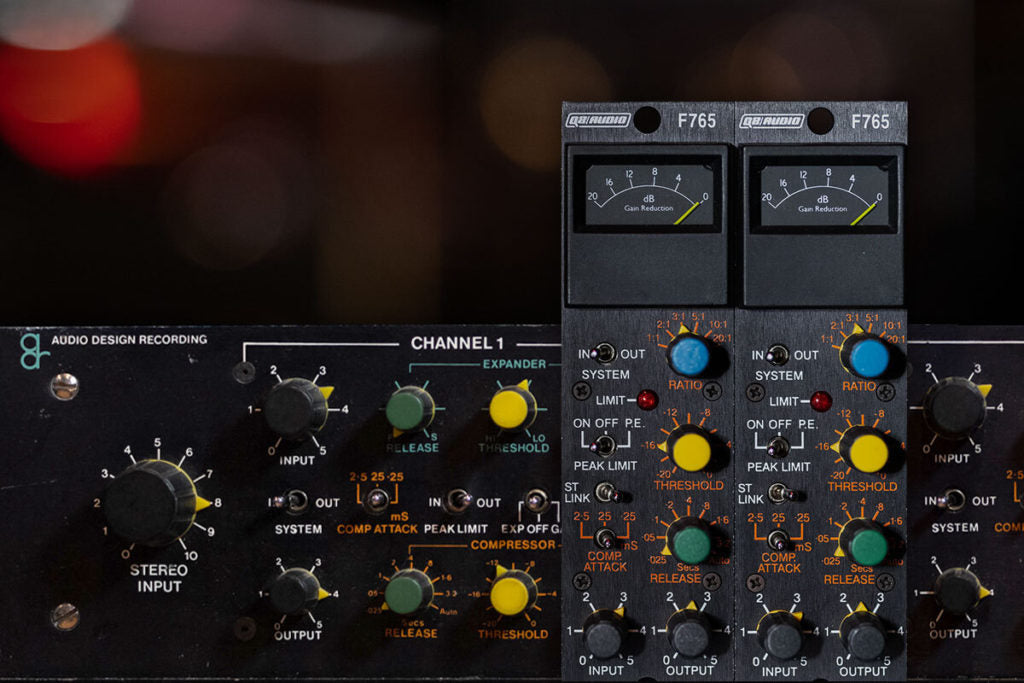Flip the SYSTEM in/out switch on right F765

(777, 355)
